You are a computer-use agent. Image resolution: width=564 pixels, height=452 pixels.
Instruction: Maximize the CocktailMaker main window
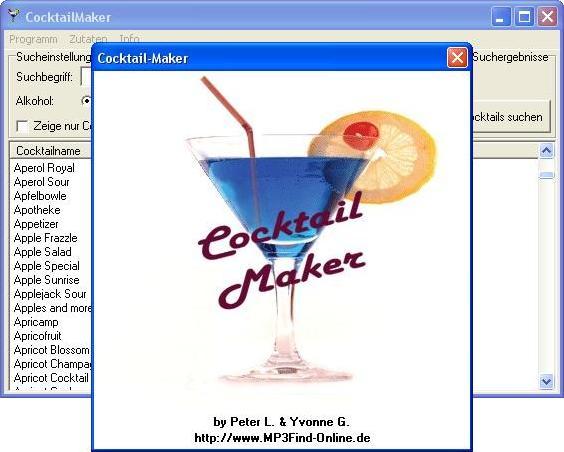point(524,17)
